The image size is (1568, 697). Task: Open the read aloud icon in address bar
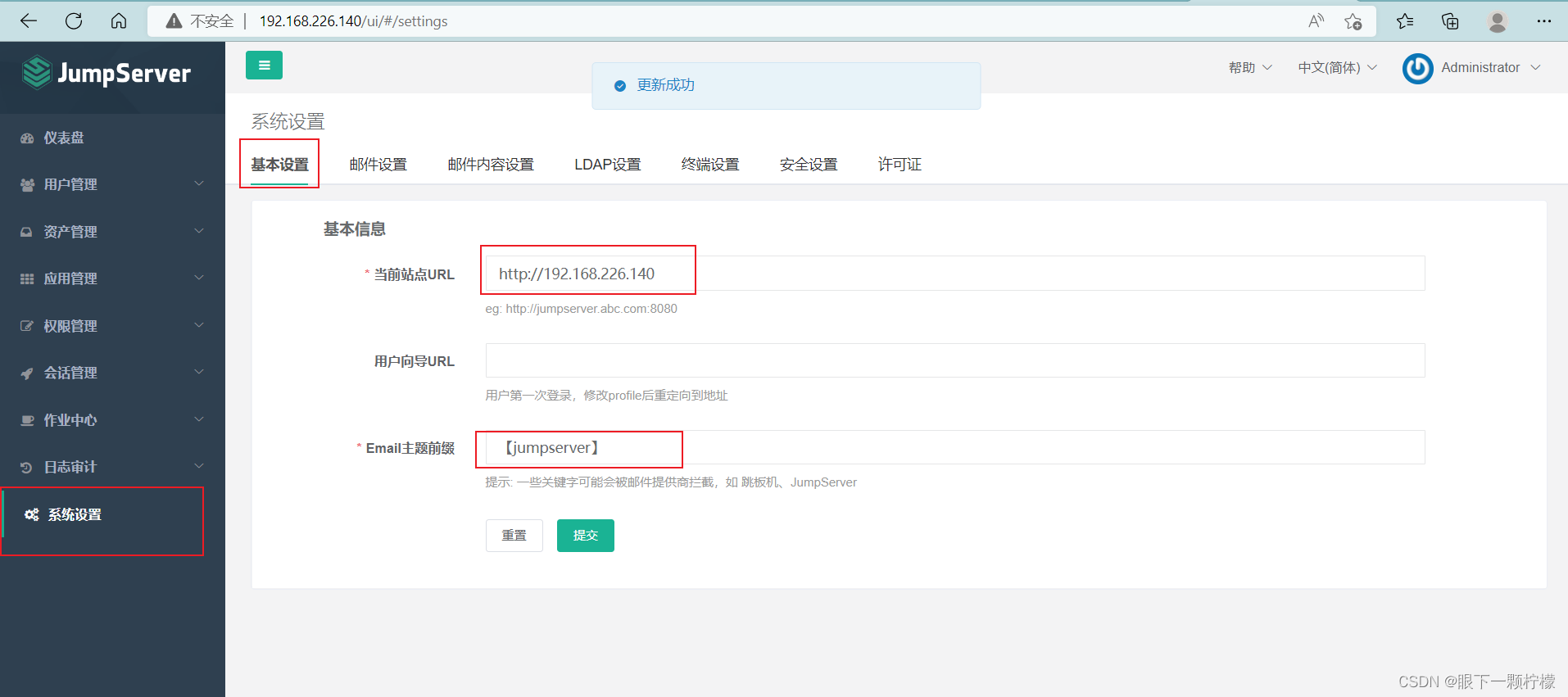[1316, 21]
